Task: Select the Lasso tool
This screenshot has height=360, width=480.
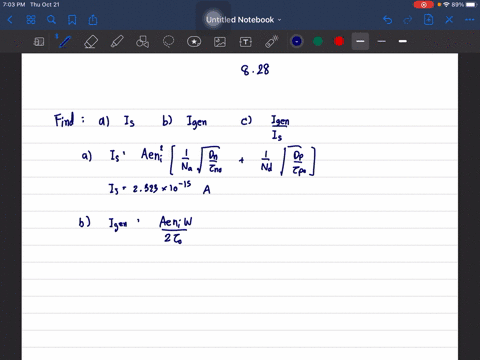Action: click(168, 42)
